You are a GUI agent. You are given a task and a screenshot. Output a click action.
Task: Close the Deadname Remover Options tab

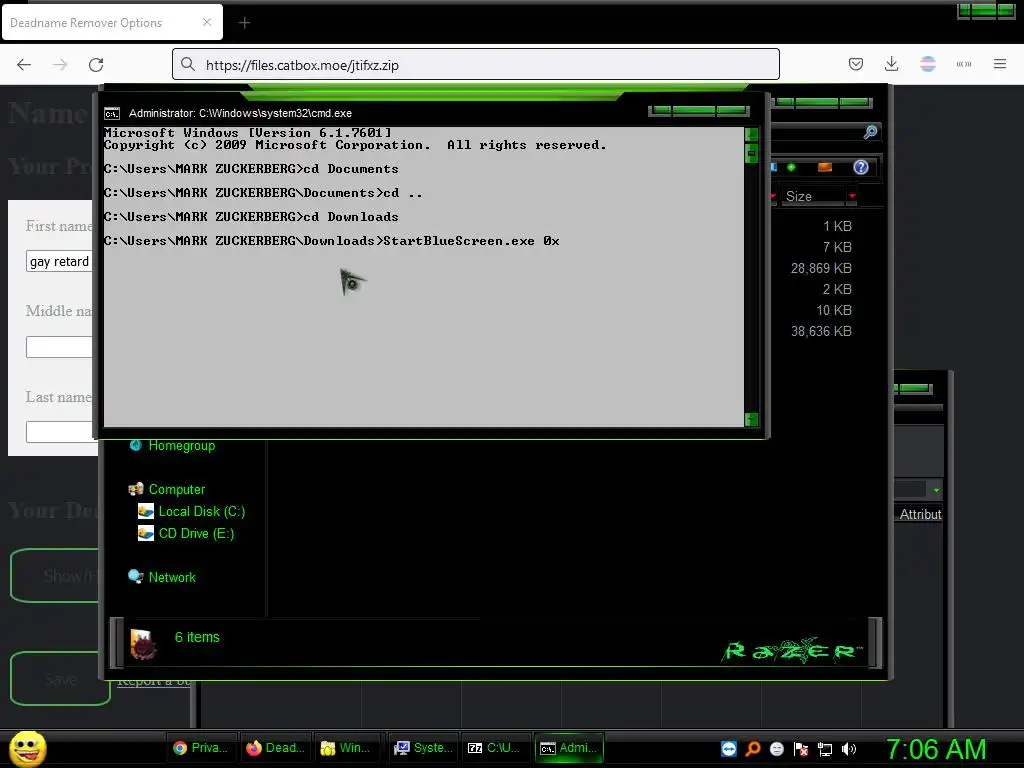[x=207, y=22]
